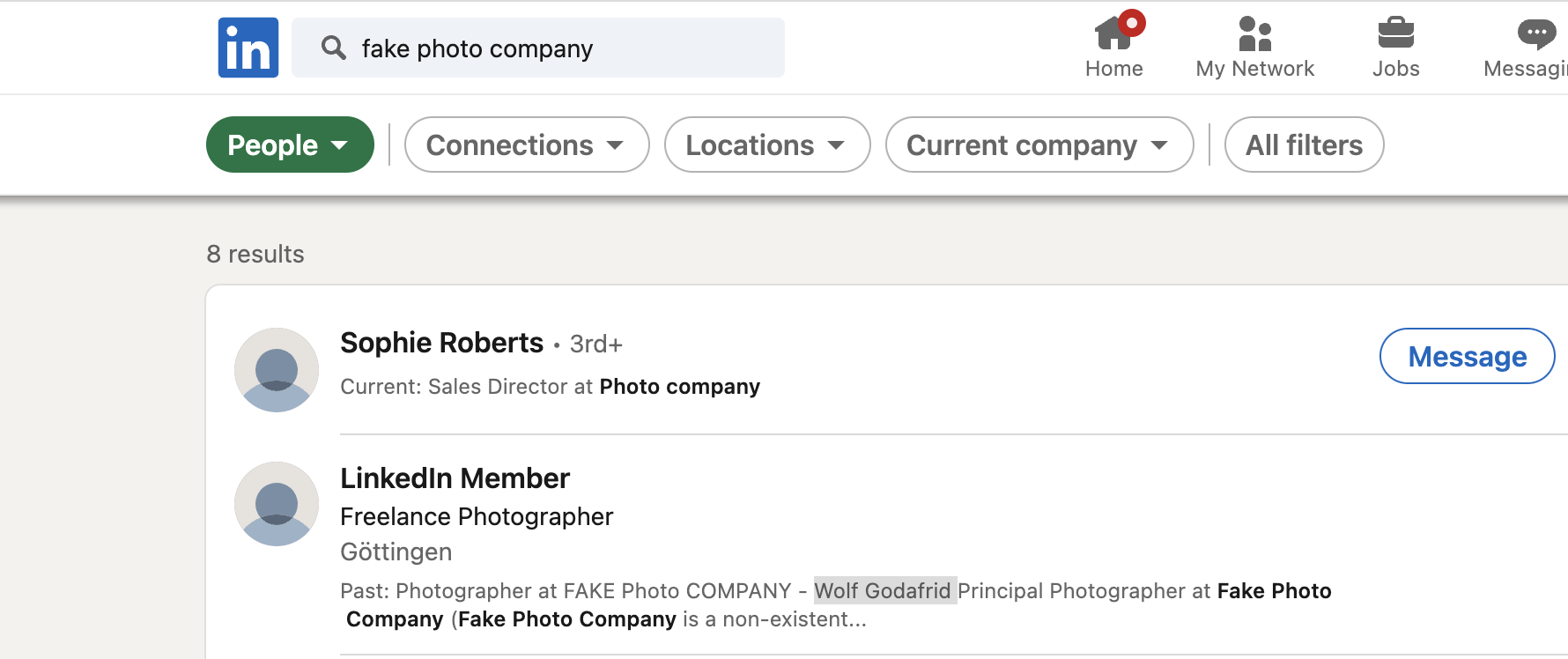Viewport: 1568px width, 659px height.
Task: Open the All filters panel
Action: tap(1304, 144)
